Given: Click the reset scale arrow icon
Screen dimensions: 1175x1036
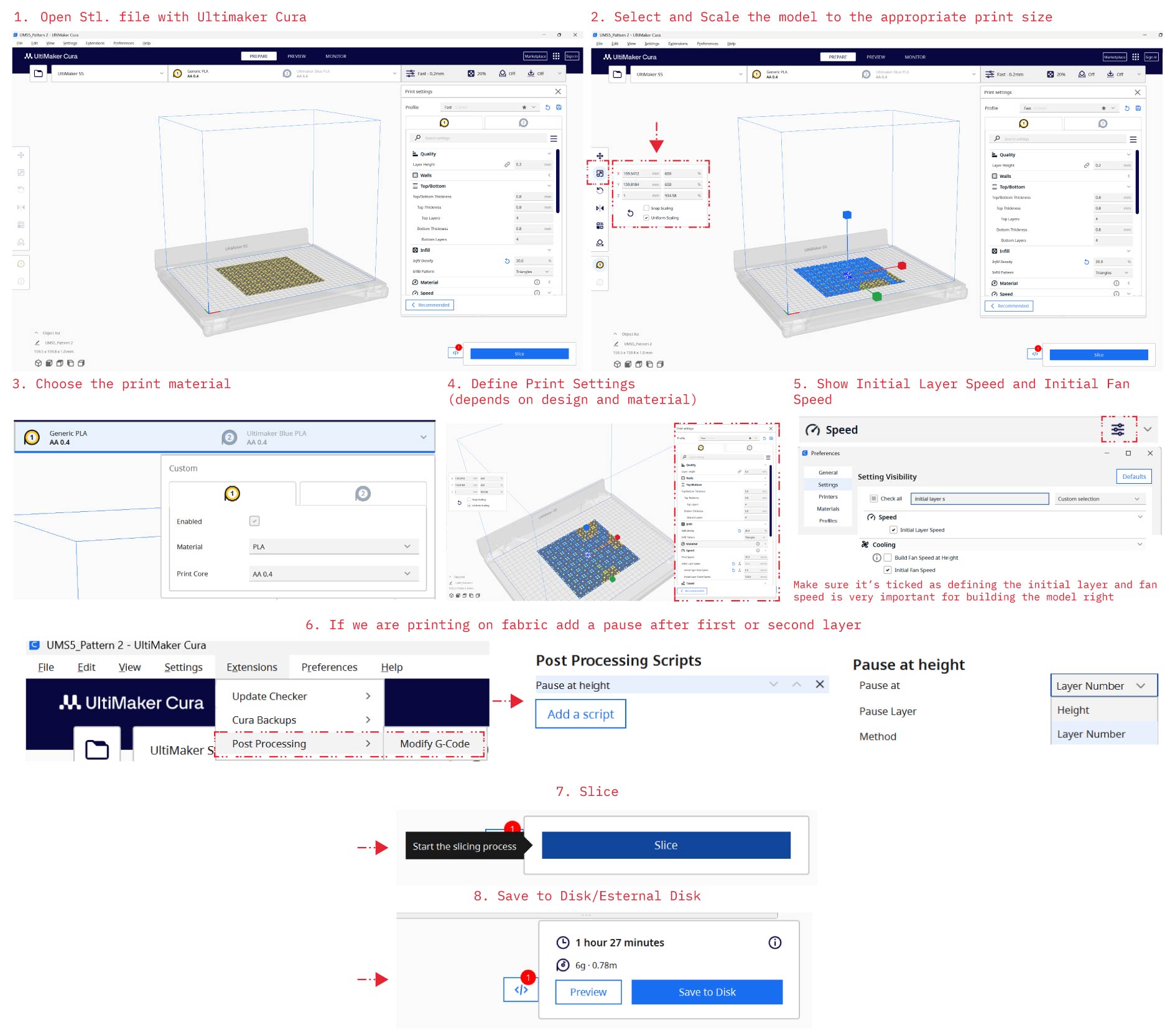Looking at the screenshot, I should (630, 213).
